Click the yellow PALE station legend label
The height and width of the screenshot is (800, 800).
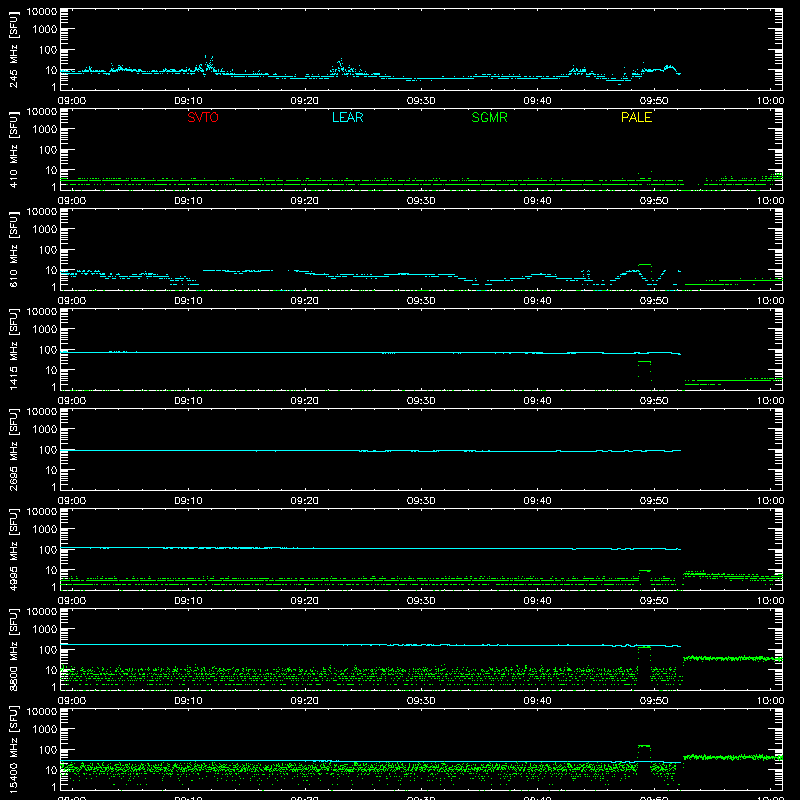[x=636, y=117]
